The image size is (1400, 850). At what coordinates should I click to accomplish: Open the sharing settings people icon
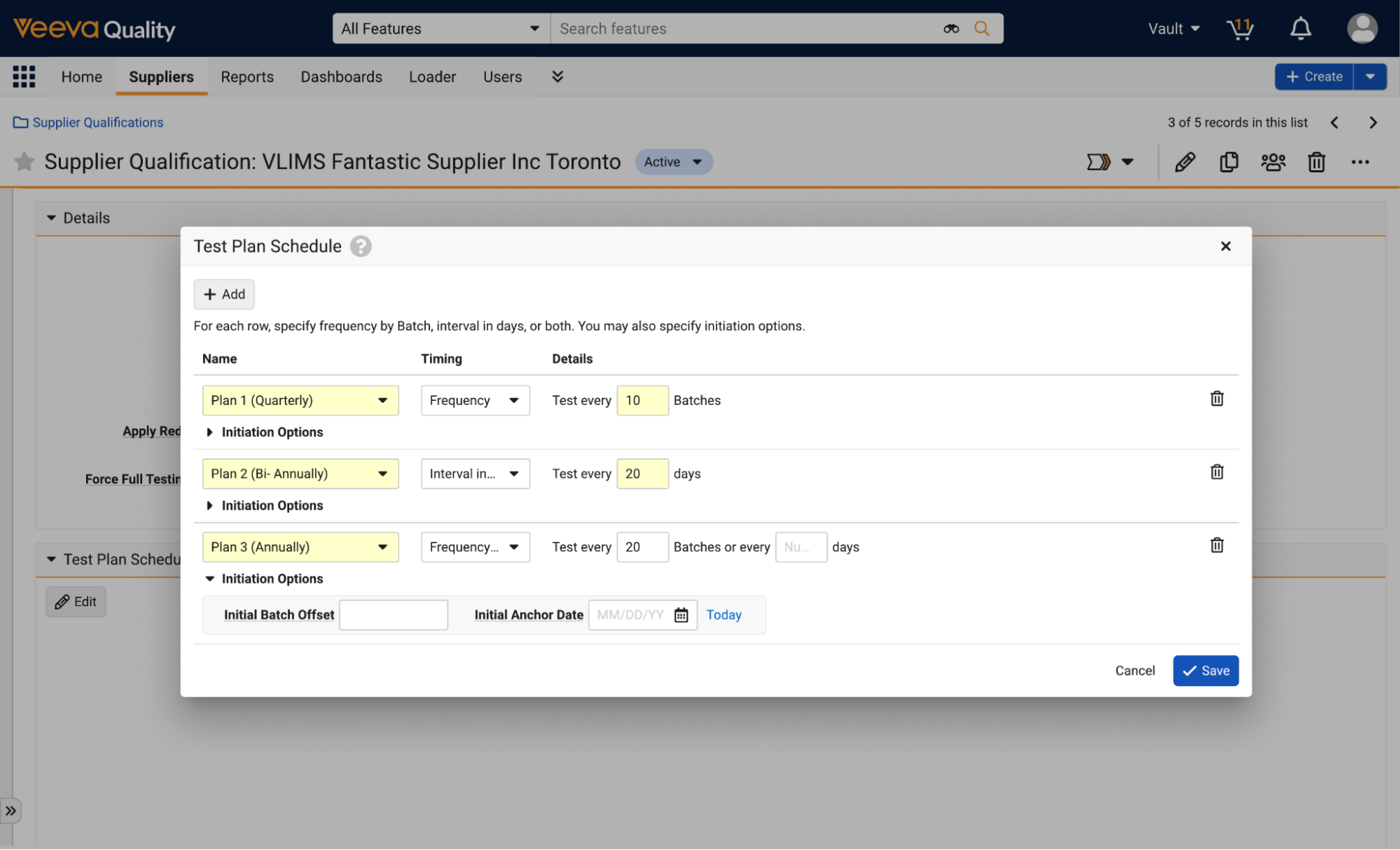(x=1273, y=162)
